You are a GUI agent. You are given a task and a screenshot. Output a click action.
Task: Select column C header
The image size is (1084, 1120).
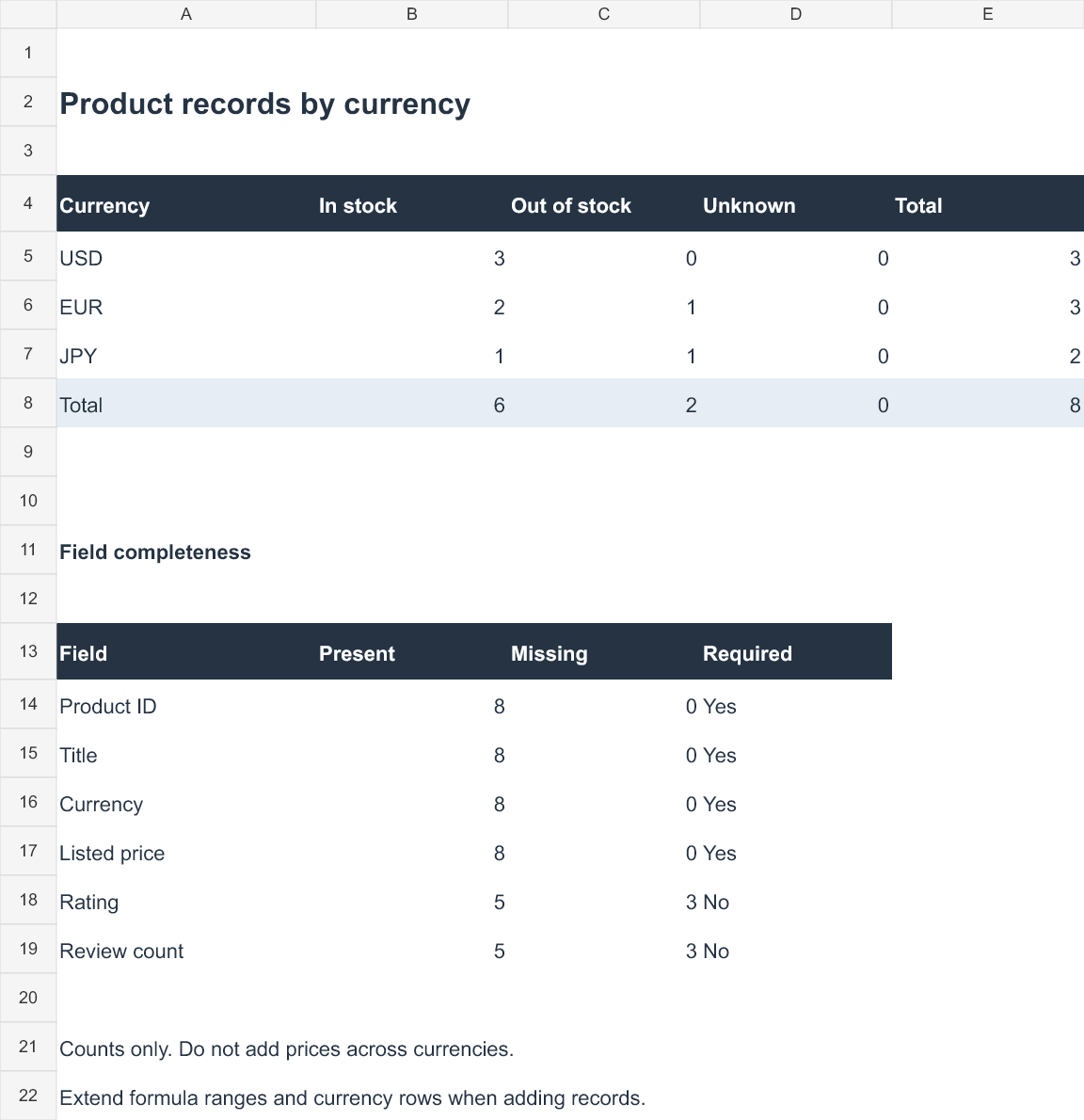click(x=604, y=14)
